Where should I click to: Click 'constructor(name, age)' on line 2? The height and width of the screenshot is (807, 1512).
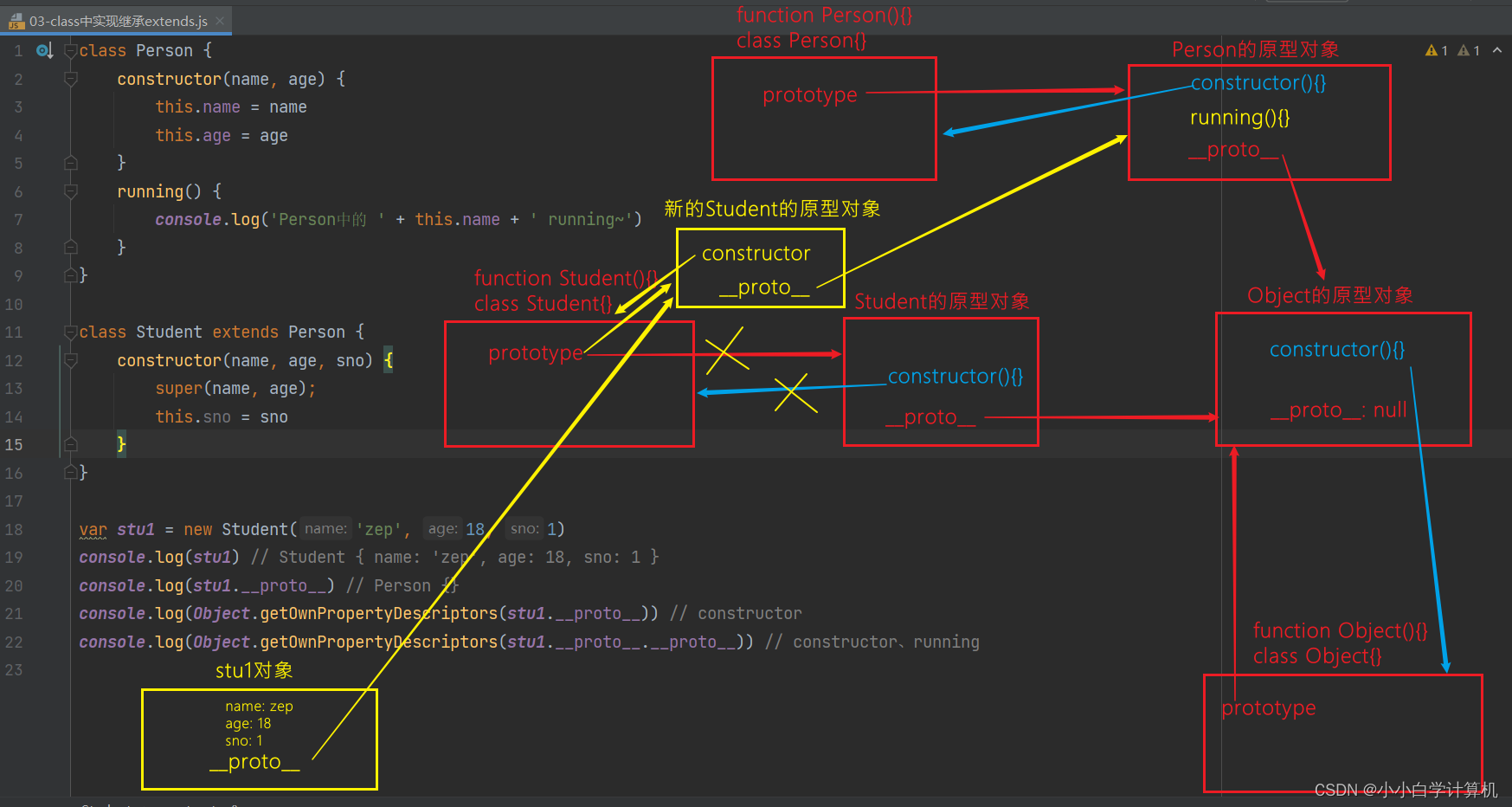click(x=222, y=79)
